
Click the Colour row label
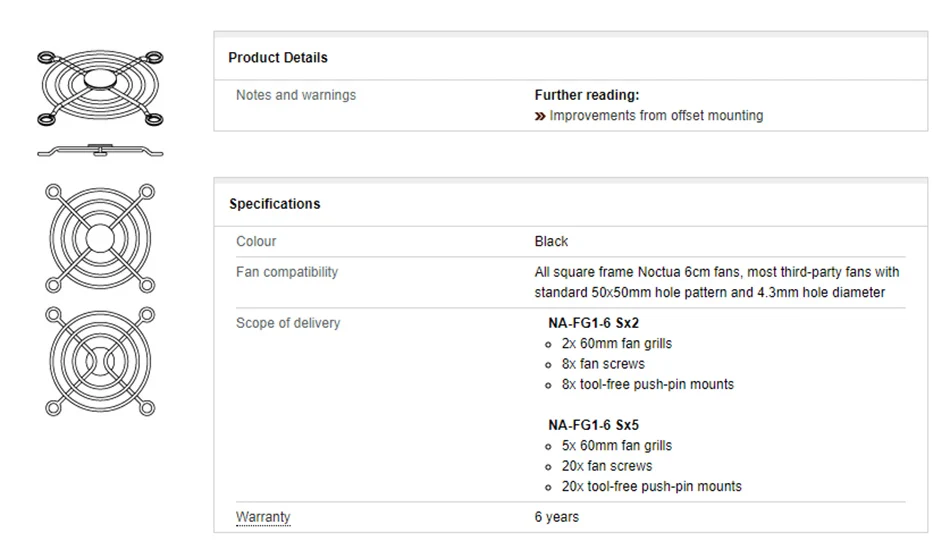click(x=256, y=241)
